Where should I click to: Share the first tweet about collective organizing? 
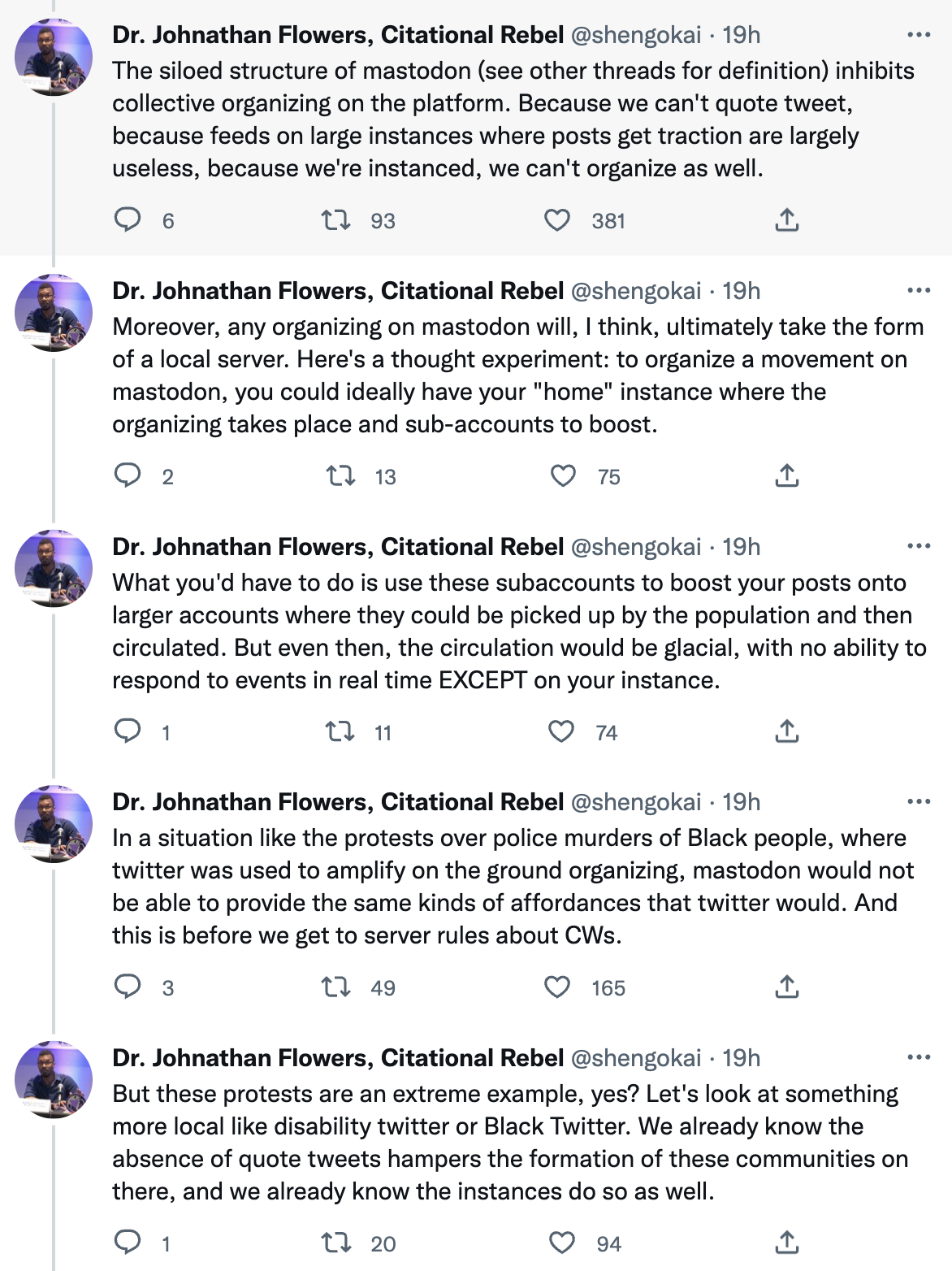(786, 220)
